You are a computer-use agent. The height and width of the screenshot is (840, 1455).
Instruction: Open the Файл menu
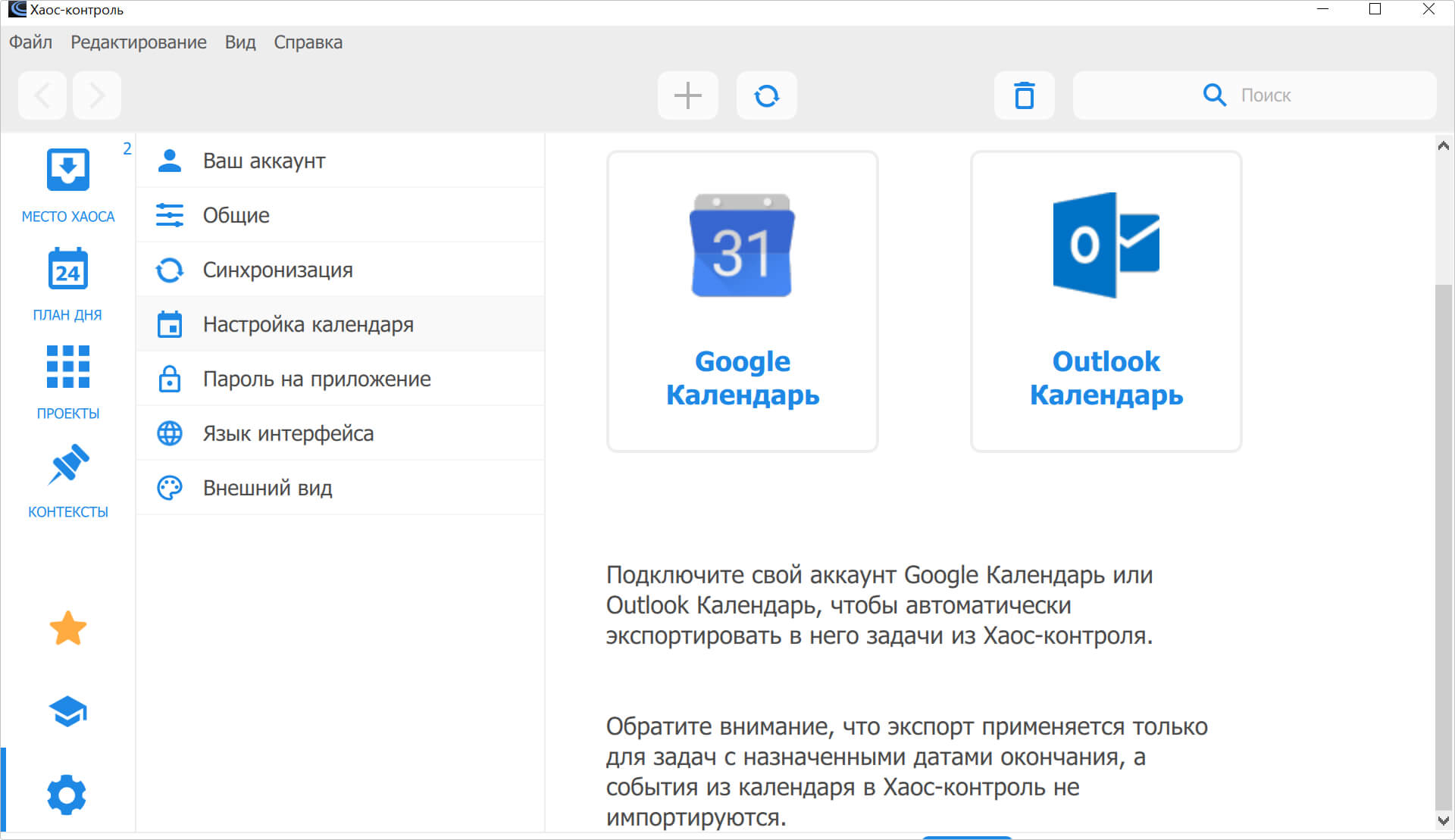30,42
